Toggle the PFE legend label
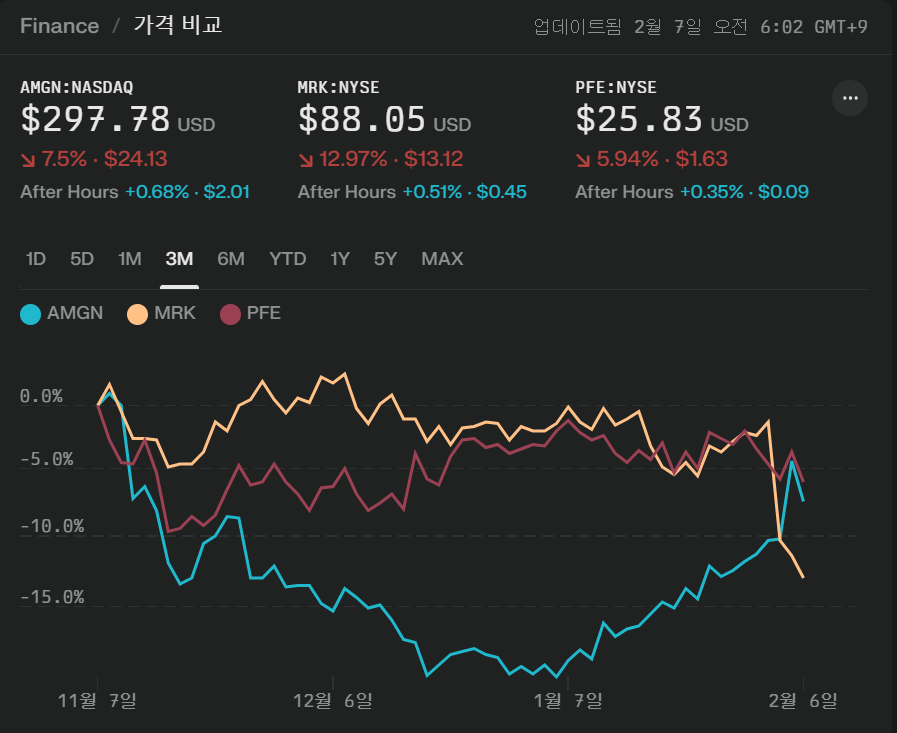The height and width of the screenshot is (733, 897). tap(264, 313)
